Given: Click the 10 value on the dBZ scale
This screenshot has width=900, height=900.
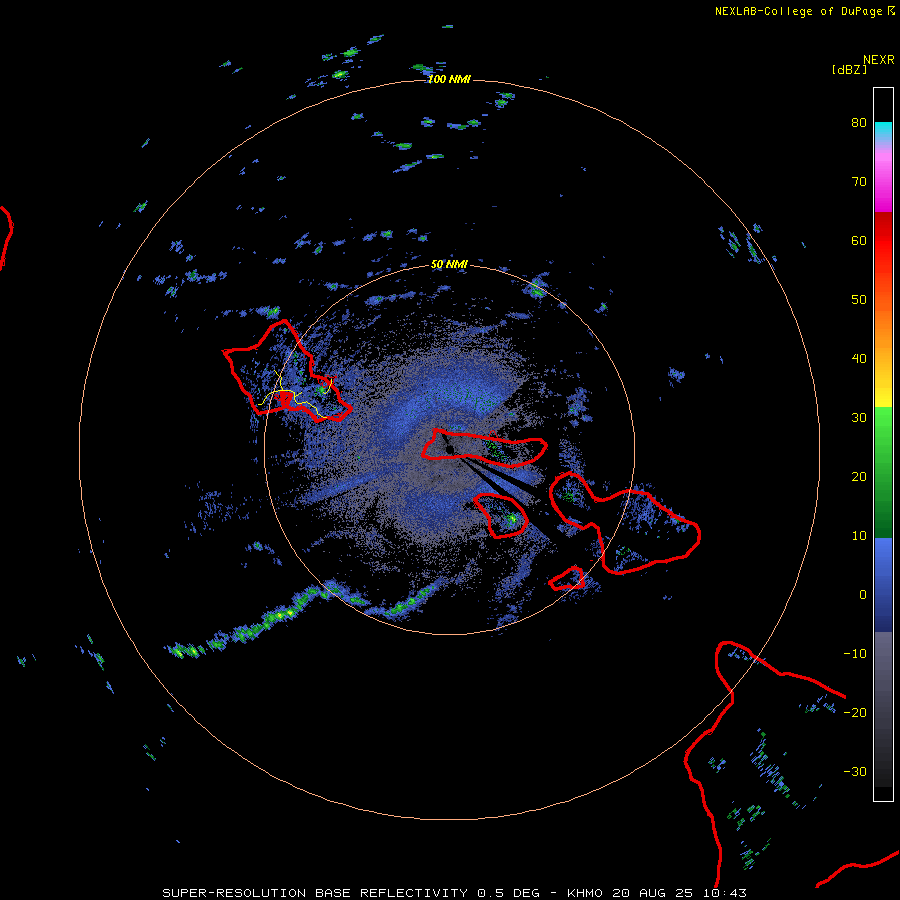Looking at the screenshot, I should tap(859, 536).
